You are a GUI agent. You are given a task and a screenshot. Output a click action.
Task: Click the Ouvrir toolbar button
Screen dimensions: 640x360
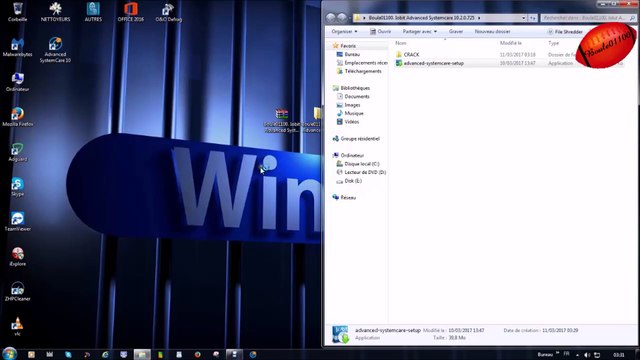point(380,31)
